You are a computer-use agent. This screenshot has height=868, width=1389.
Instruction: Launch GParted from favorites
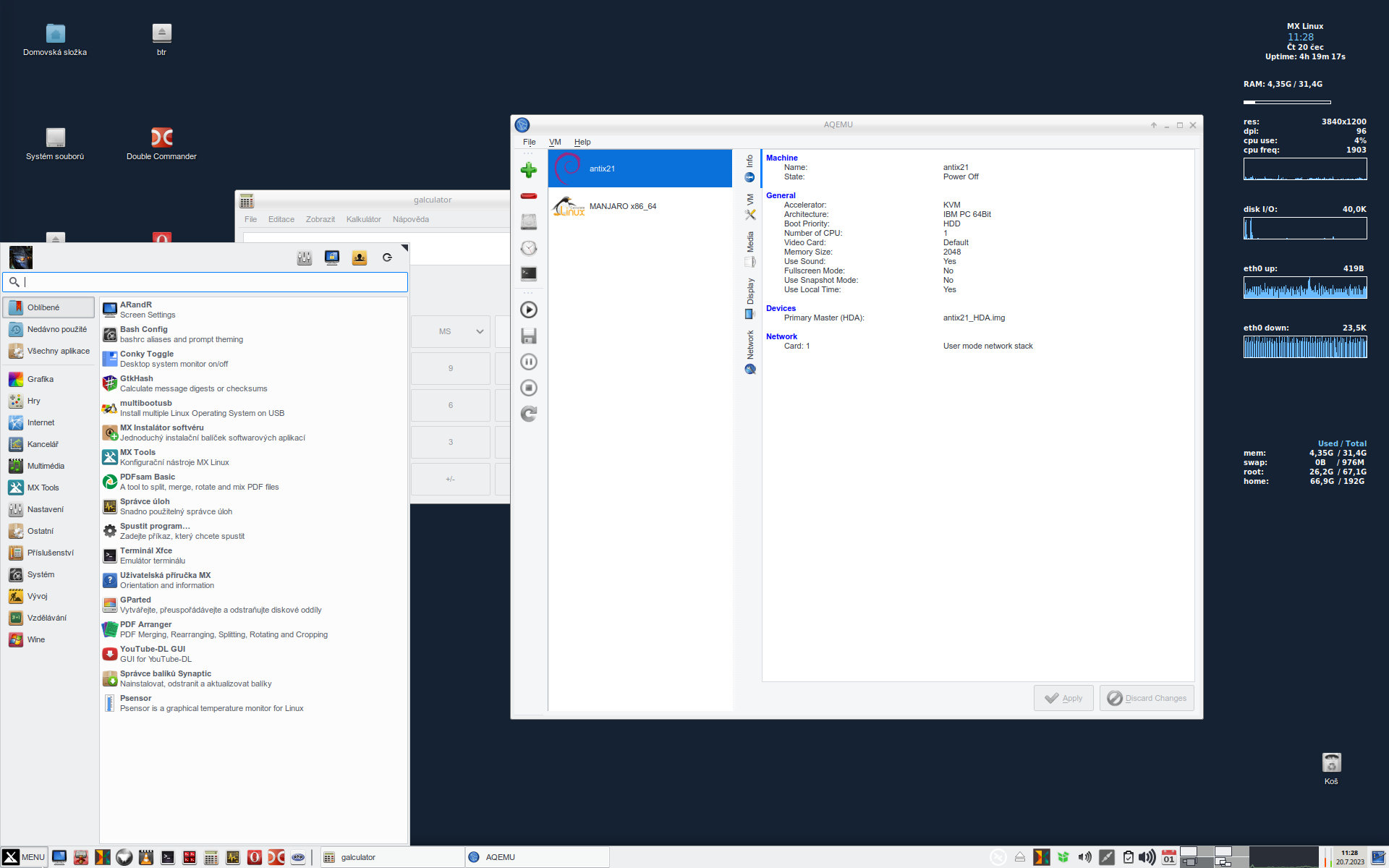click(x=253, y=605)
